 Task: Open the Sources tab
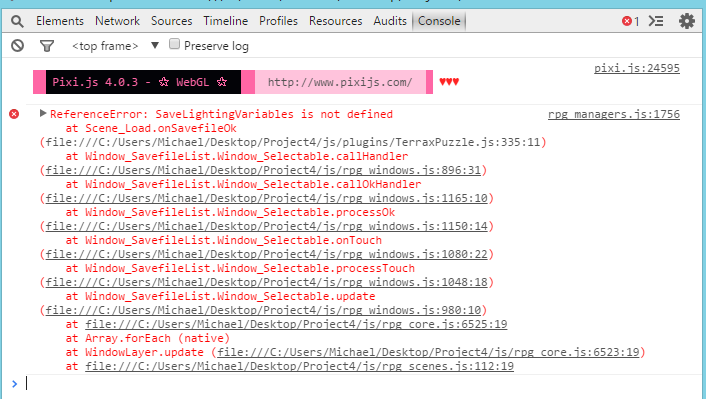tap(172, 21)
